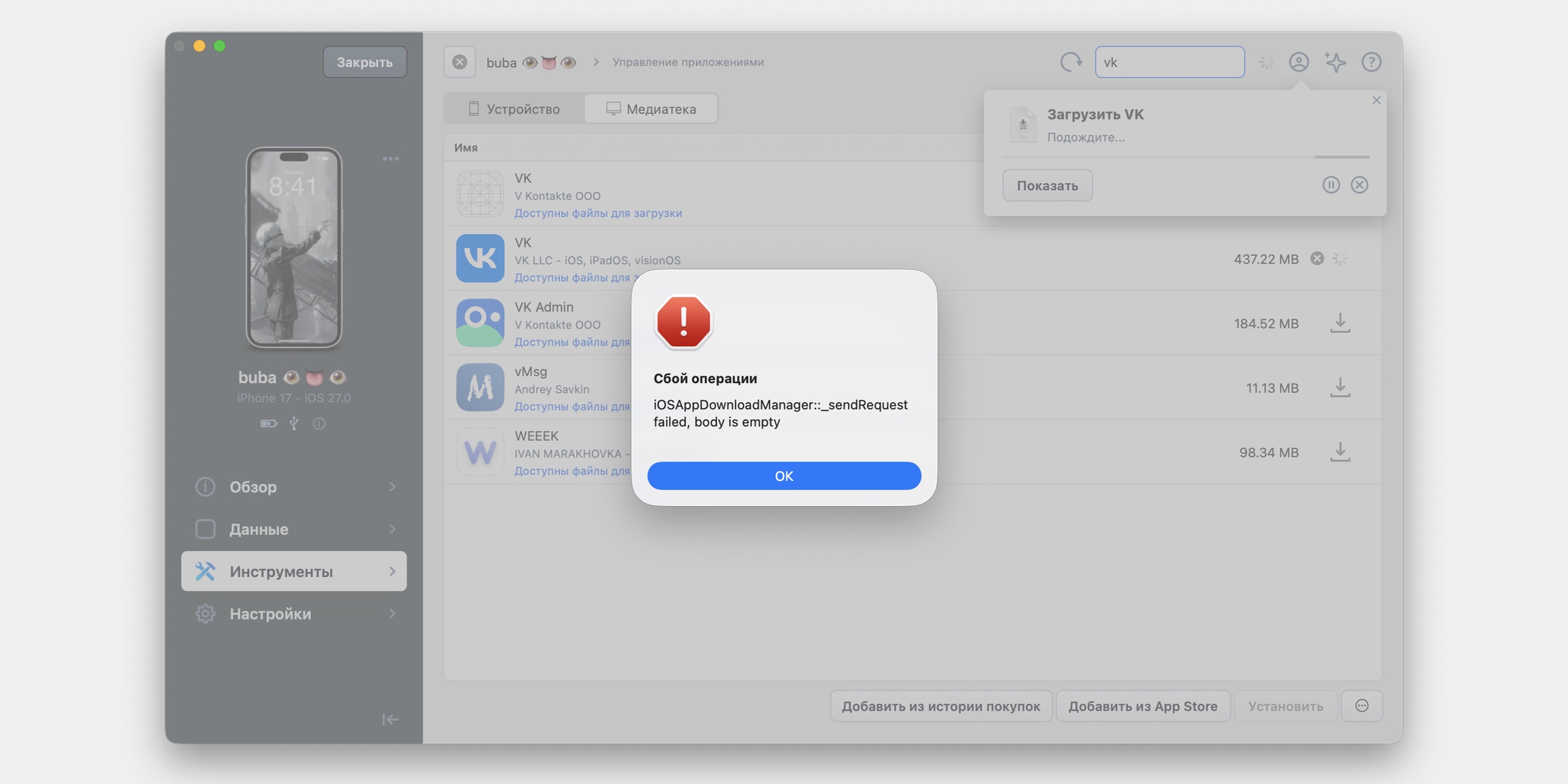The image size is (1568, 784).
Task: Download the vMsg app
Action: click(x=1340, y=388)
